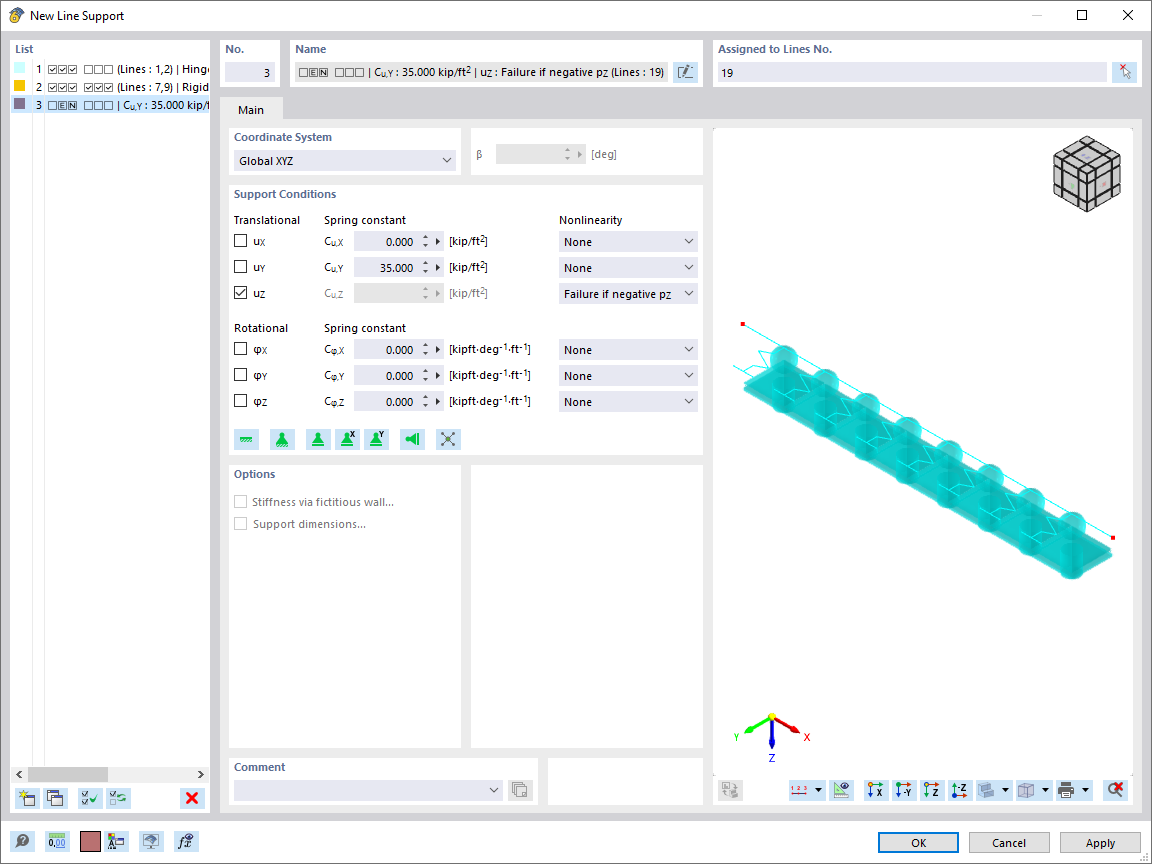The image size is (1152, 864).
Task: Uncheck the uZ translational support
Action: point(240,292)
